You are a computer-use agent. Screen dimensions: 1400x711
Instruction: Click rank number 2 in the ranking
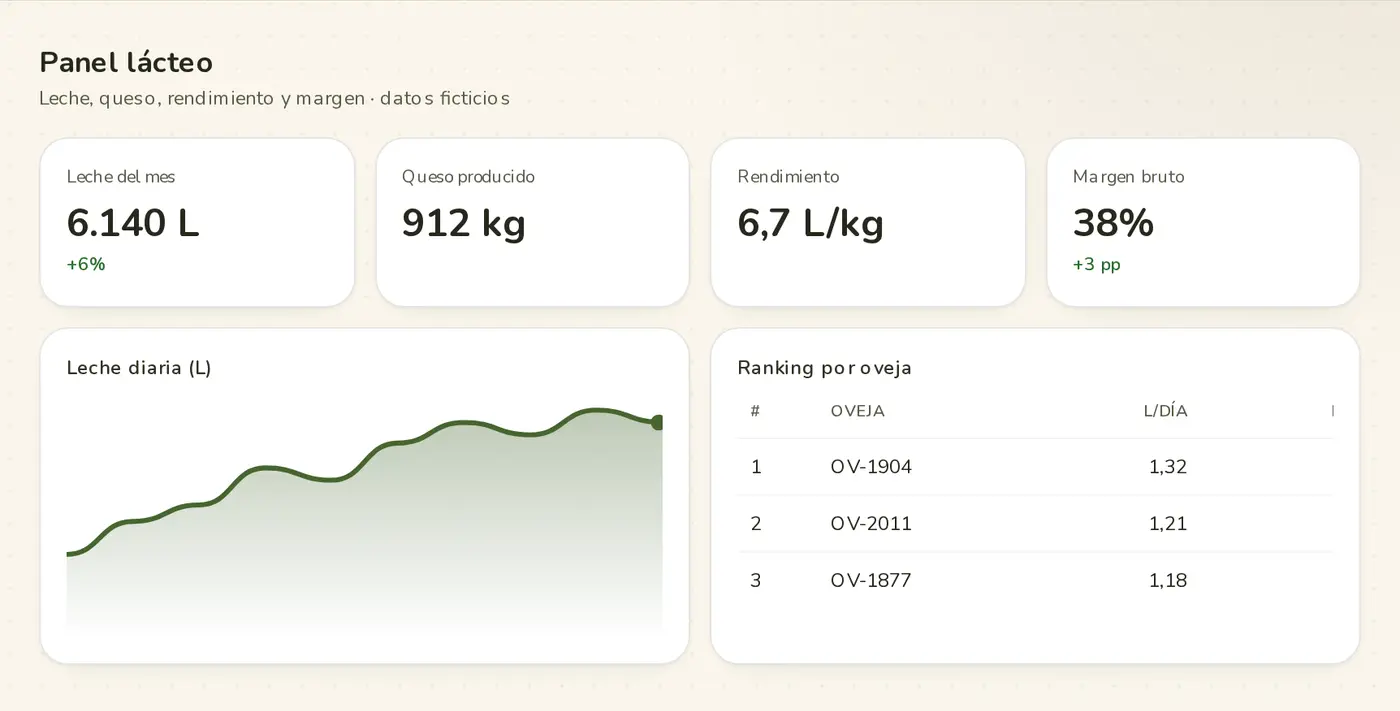point(756,524)
